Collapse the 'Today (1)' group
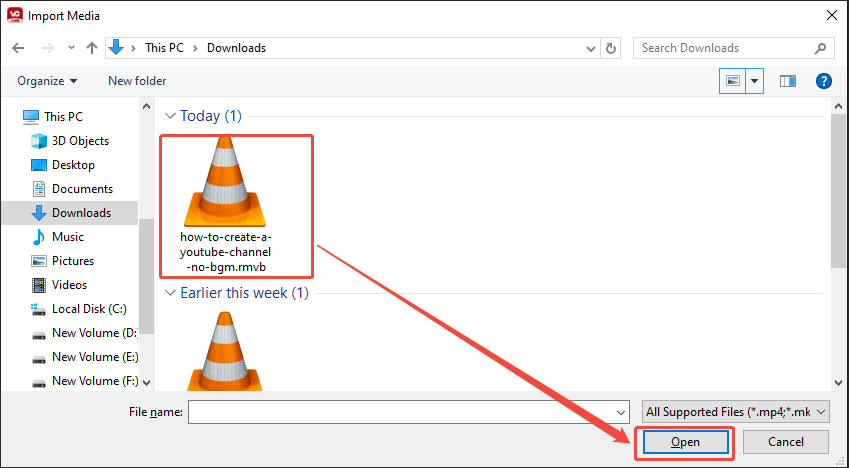Image resolution: width=849 pixels, height=468 pixels. [170, 116]
